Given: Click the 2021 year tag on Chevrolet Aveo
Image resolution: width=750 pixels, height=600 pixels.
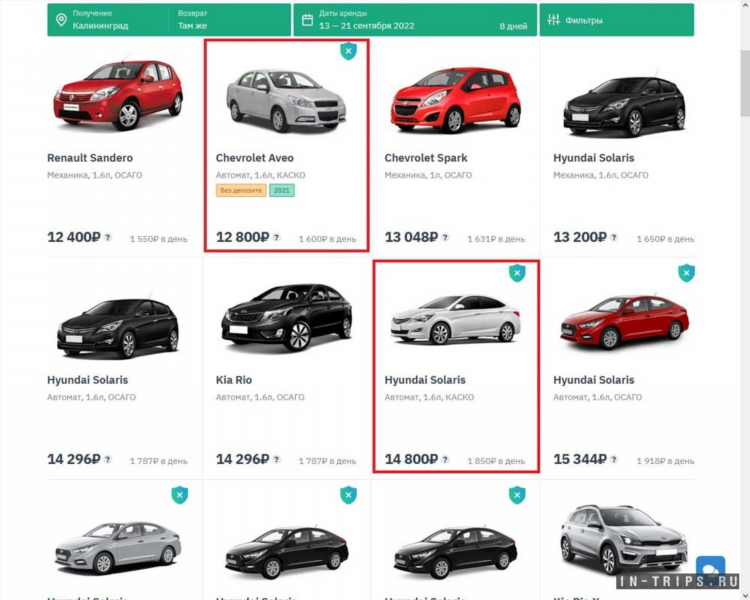Looking at the screenshot, I should click(282, 190).
